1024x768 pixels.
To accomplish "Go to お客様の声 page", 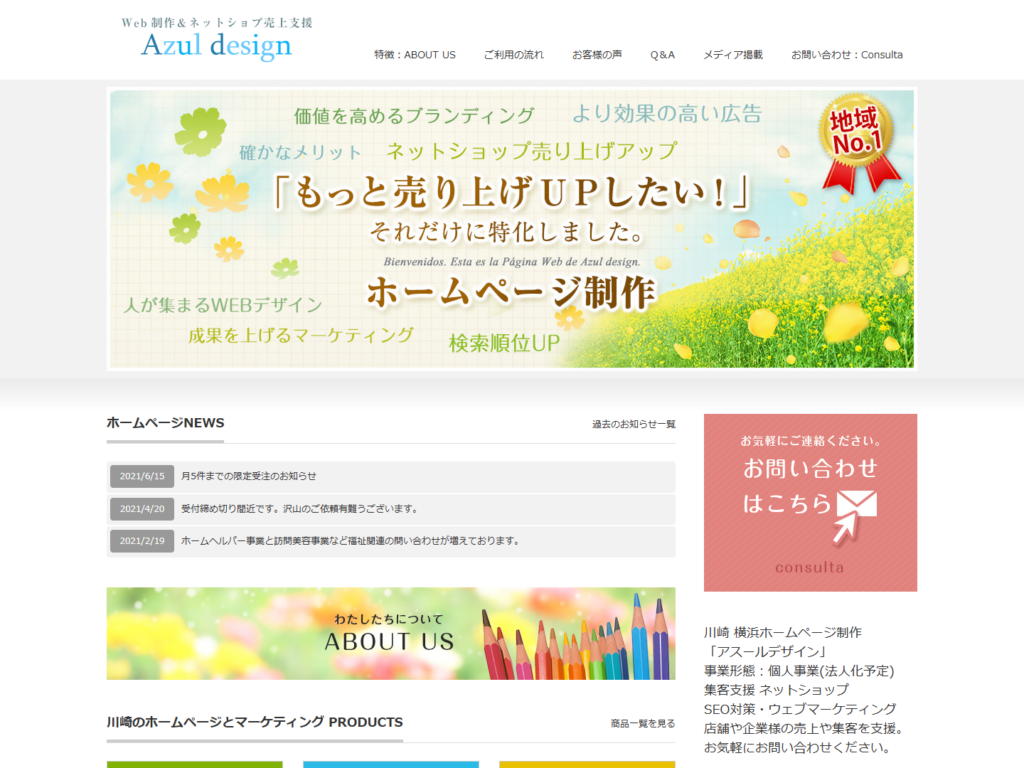I will pyautogui.click(x=597, y=55).
